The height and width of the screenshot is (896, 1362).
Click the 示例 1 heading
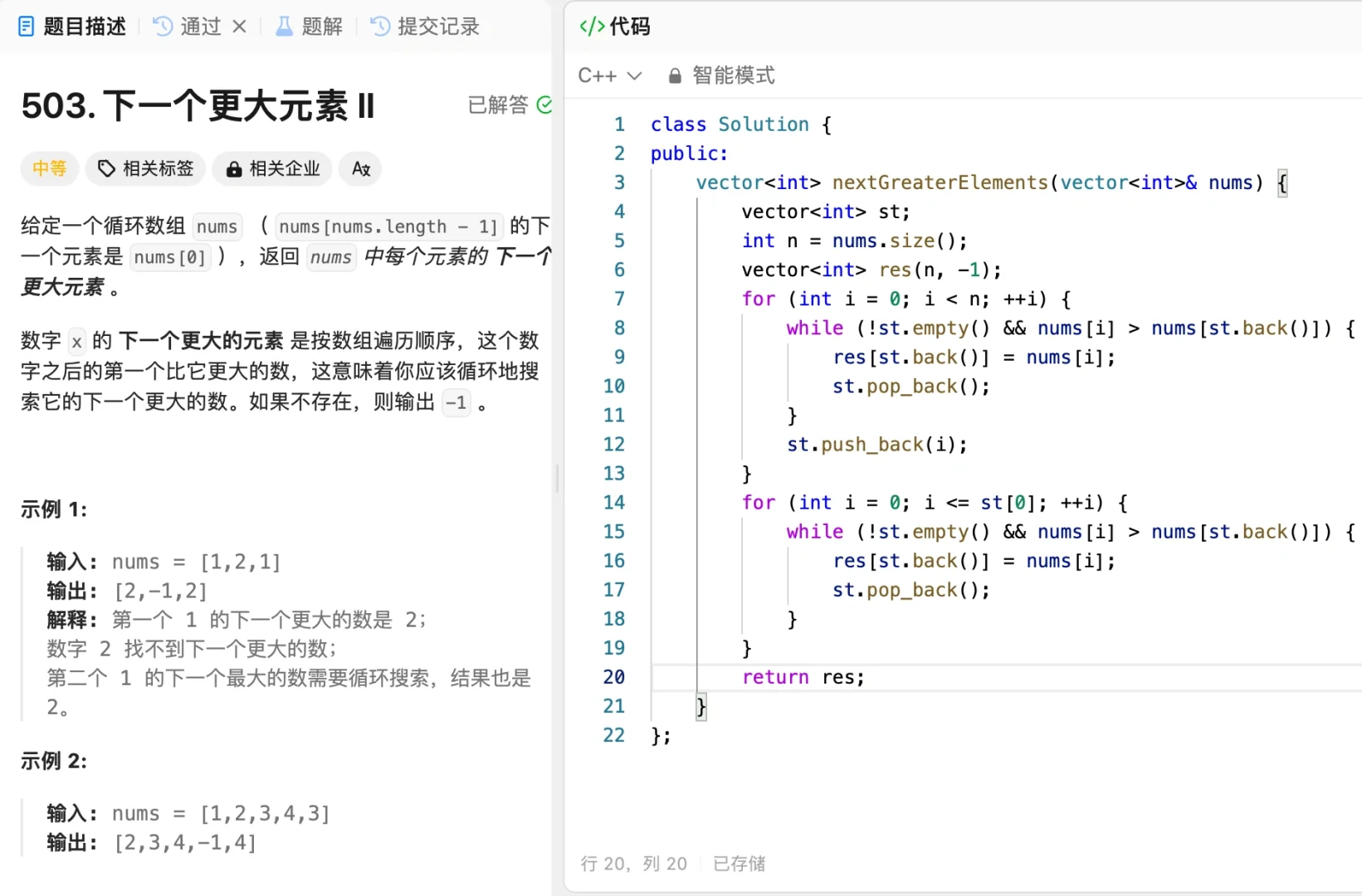[x=54, y=509]
